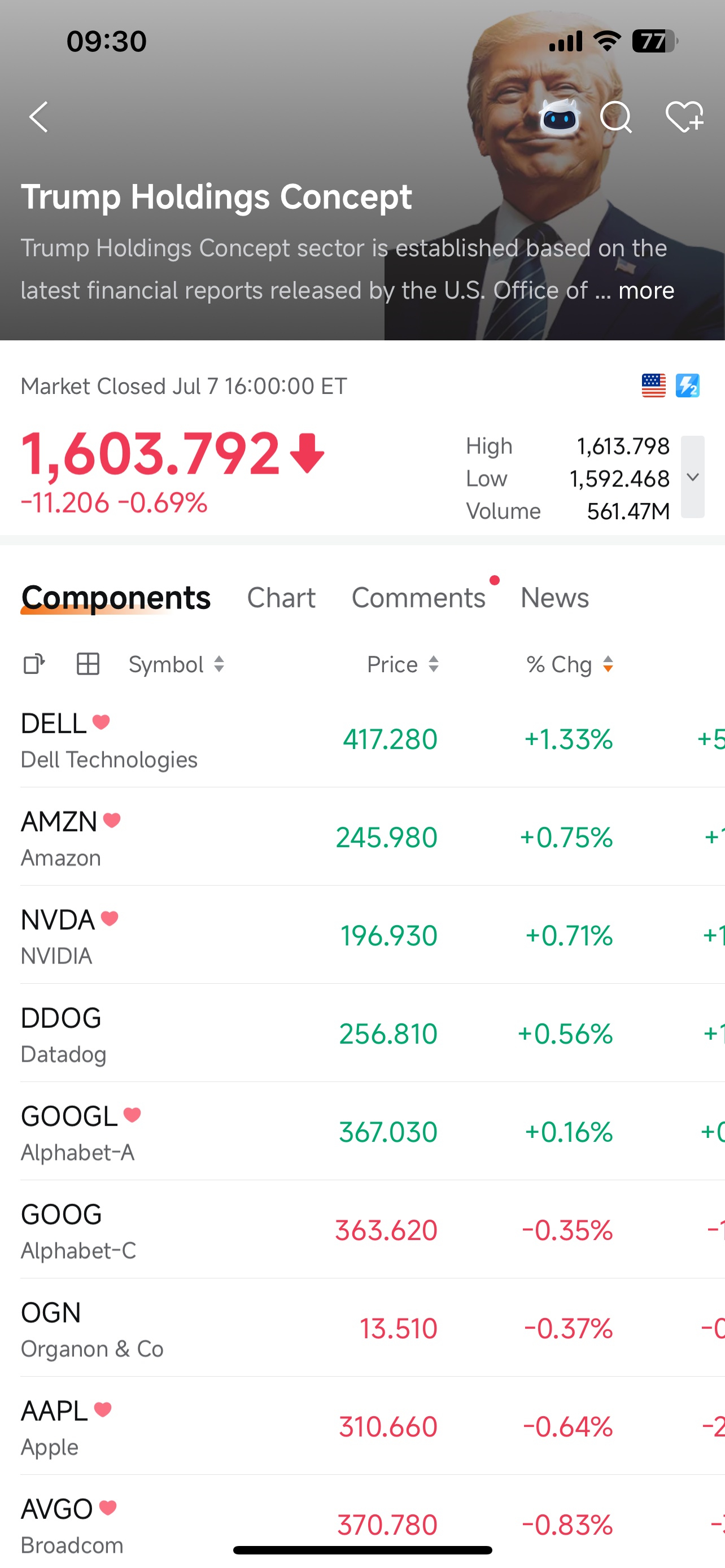The width and height of the screenshot is (725, 1568).
Task: Switch to grid heatmap view icon
Action: coord(88,664)
